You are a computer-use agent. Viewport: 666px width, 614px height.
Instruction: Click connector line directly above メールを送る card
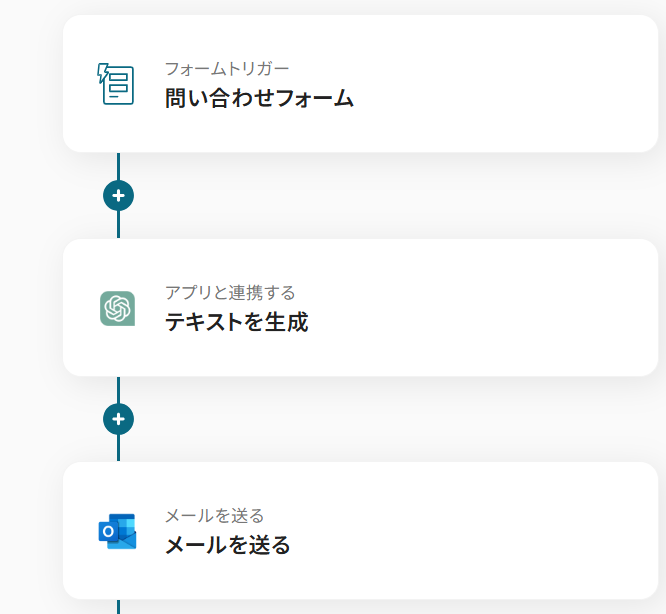(x=118, y=449)
